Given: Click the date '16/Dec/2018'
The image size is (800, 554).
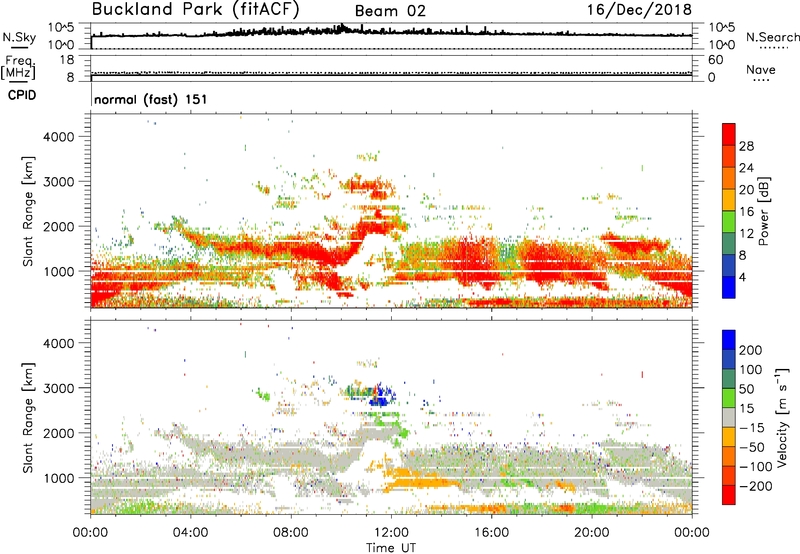Looking at the screenshot, I should (639, 9).
